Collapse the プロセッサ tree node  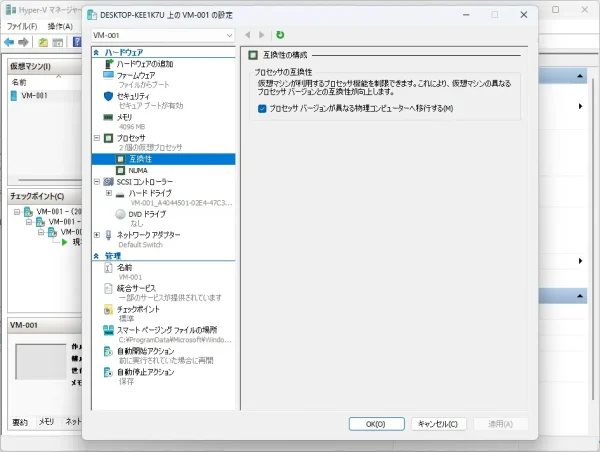point(97,138)
